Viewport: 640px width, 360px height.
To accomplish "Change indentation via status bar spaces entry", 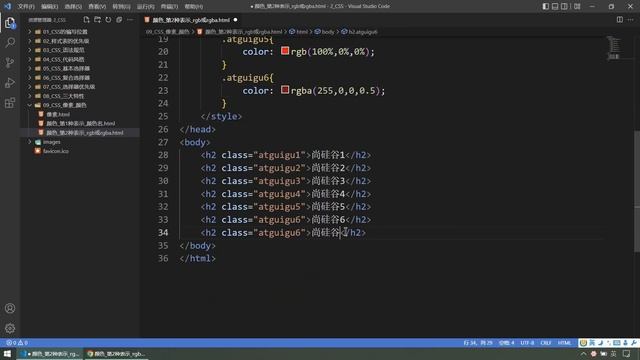I will 507,343.
